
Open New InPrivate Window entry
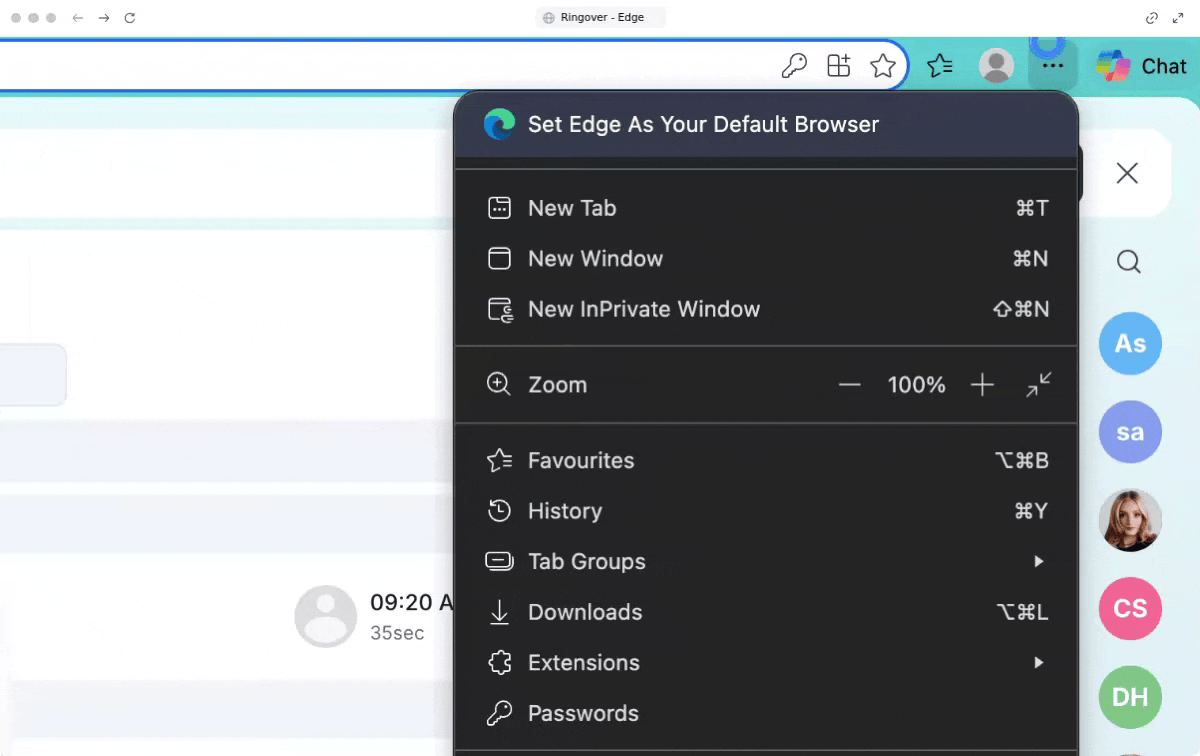(x=766, y=309)
